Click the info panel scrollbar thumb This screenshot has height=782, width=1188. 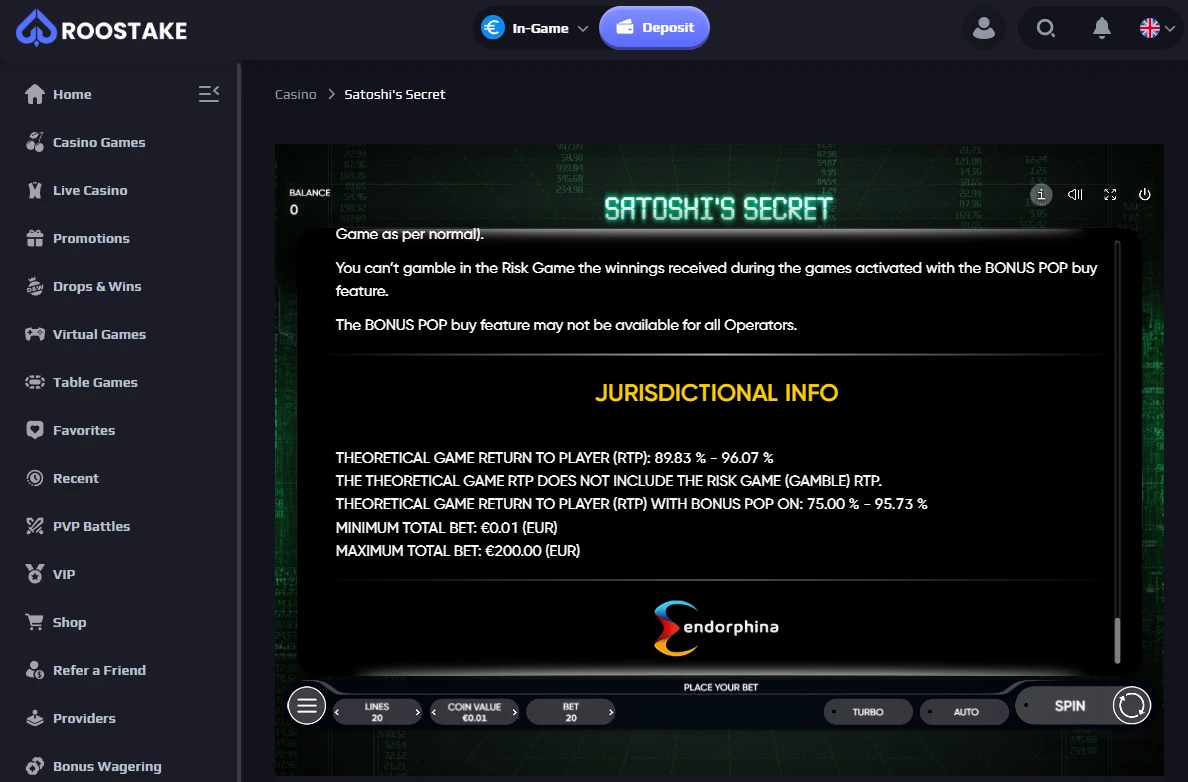coord(1118,640)
